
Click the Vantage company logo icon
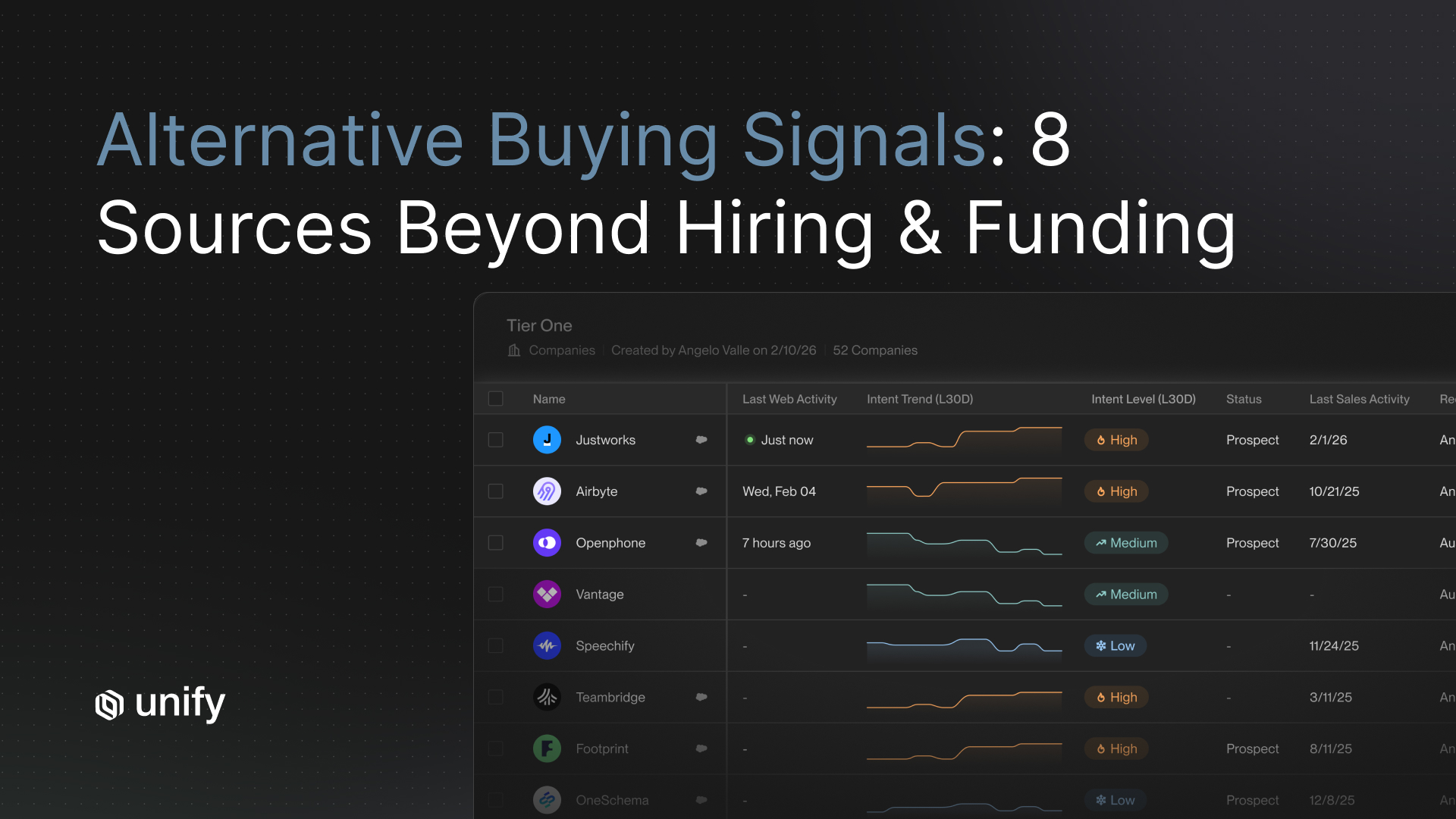coord(547,595)
